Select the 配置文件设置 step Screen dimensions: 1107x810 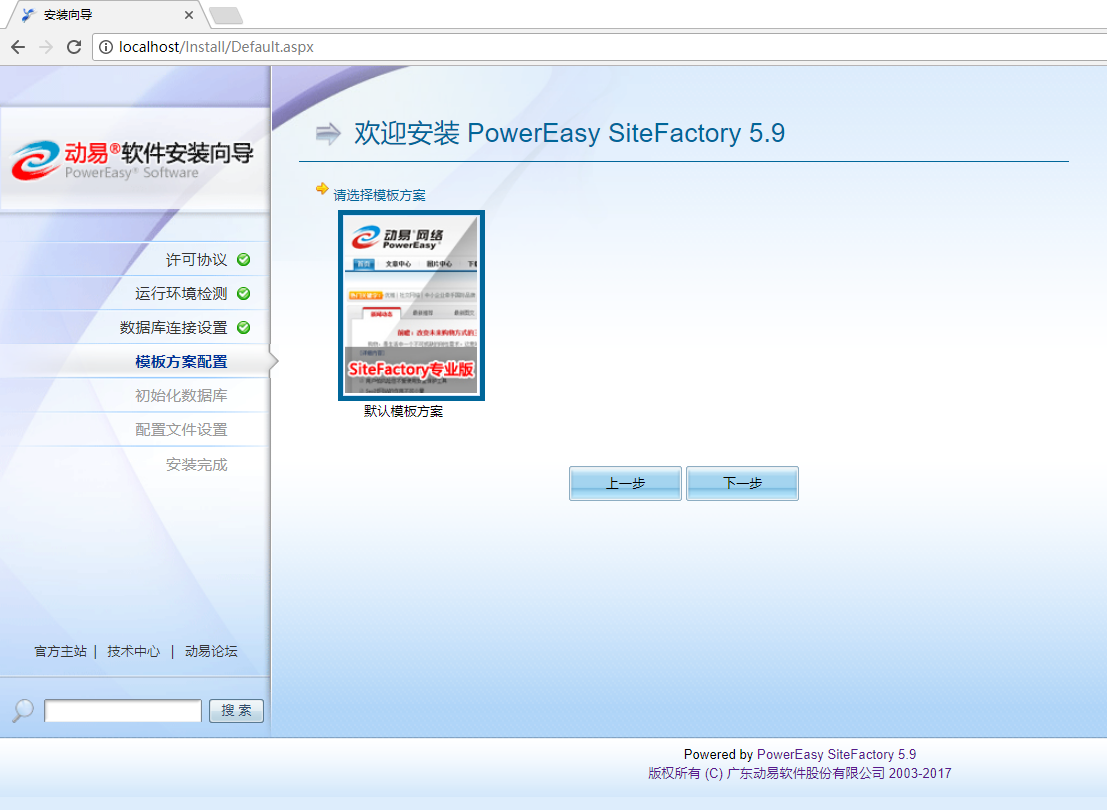pyautogui.click(x=181, y=430)
